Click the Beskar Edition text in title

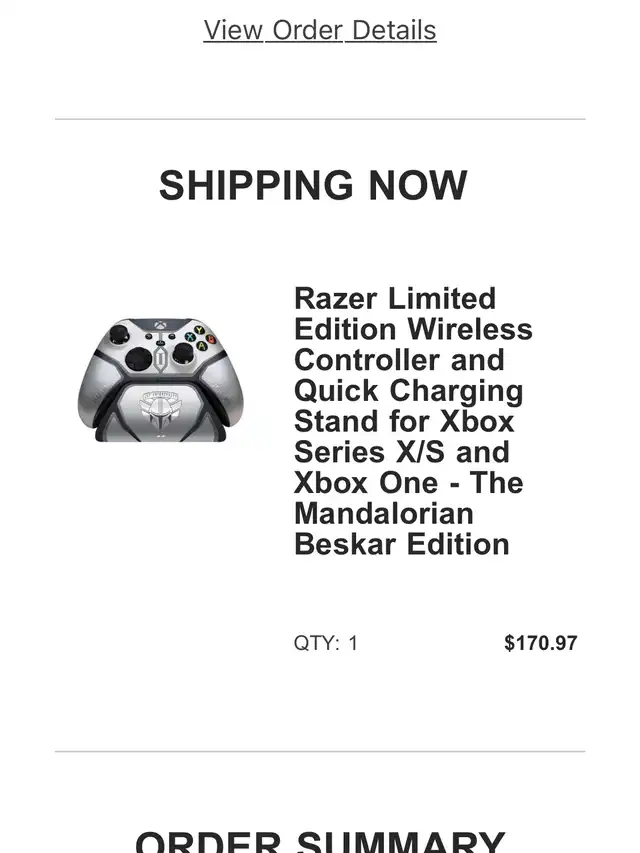pyautogui.click(x=402, y=544)
